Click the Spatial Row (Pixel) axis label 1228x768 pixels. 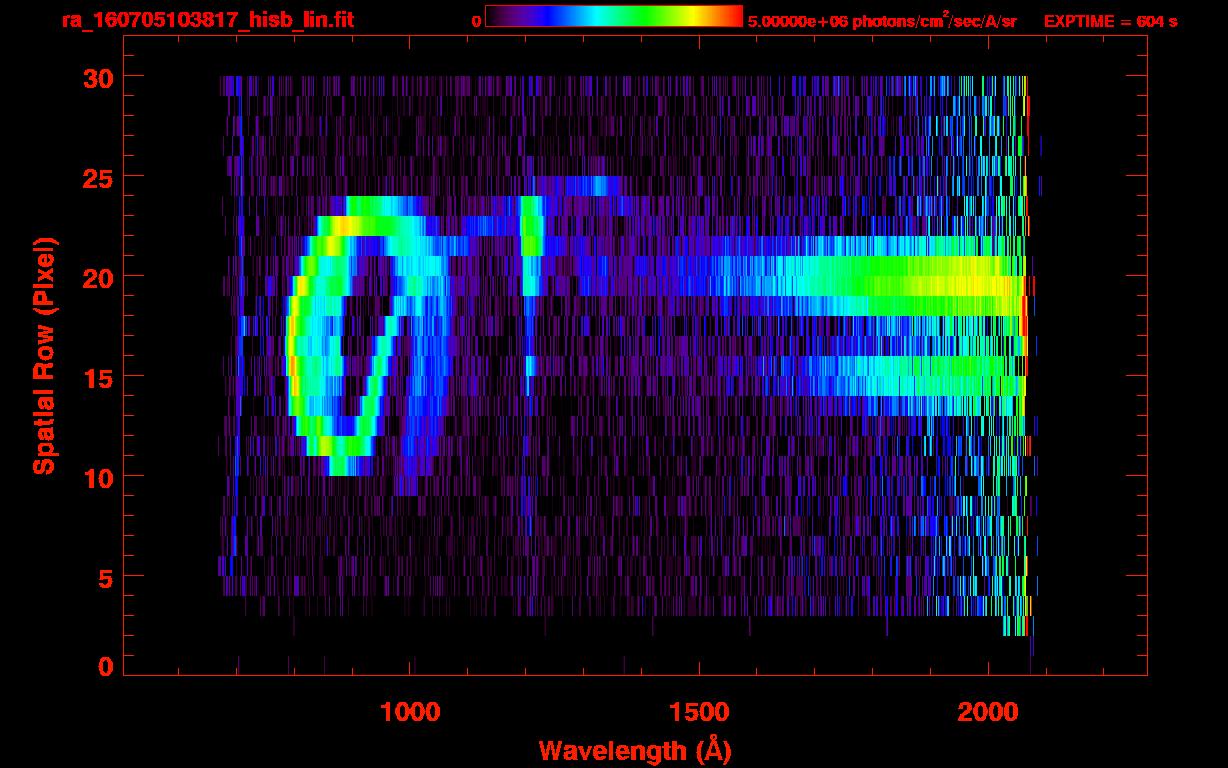(43, 355)
